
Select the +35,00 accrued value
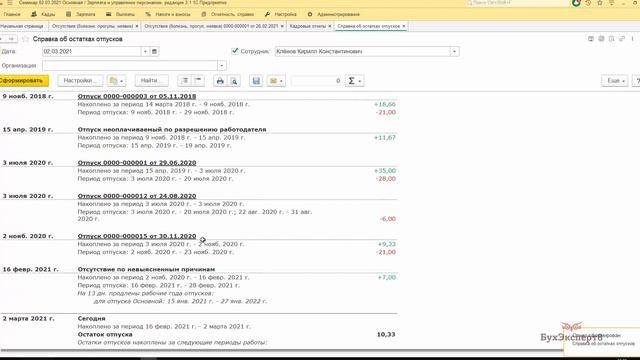coord(384,171)
